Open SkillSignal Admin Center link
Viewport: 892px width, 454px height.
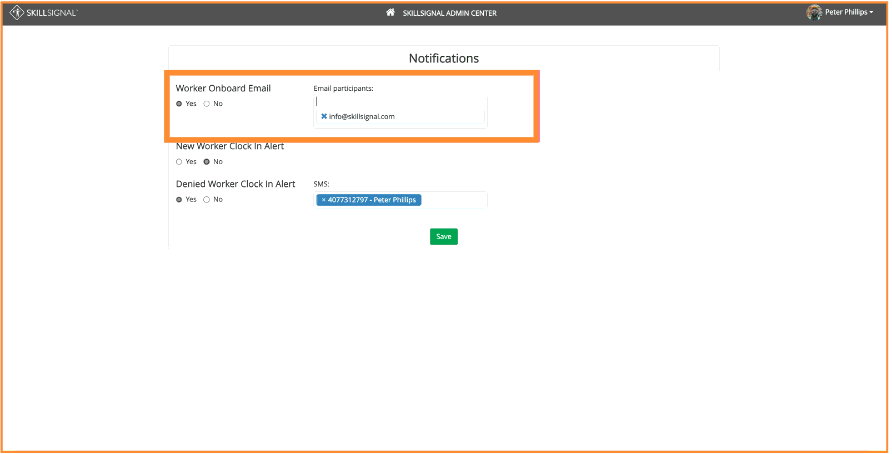click(x=449, y=13)
